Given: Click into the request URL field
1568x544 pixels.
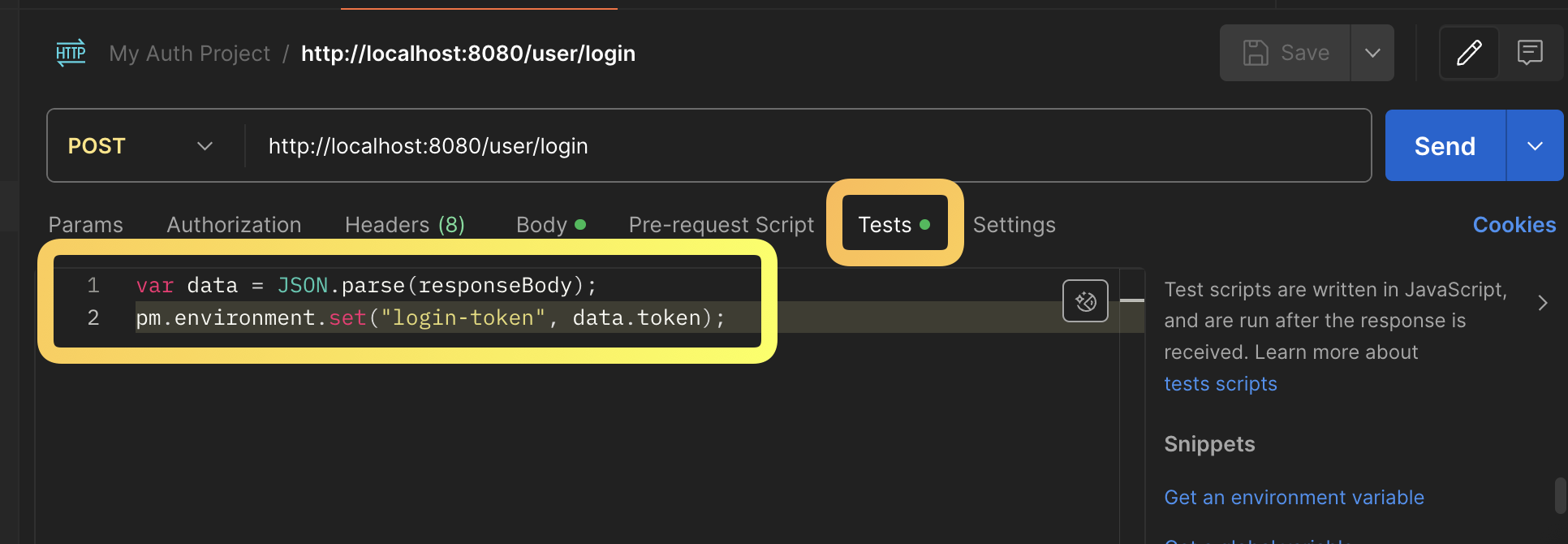Looking at the screenshot, I should (x=803, y=146).
